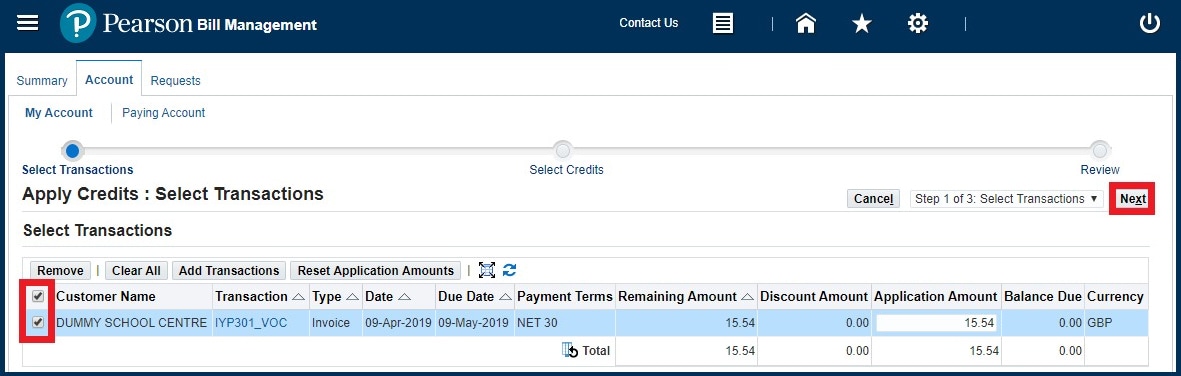Open the list icon beside Contact Us
This screenshot has height=376, width=1181.
pyautogui.click(x=723, y=23)
